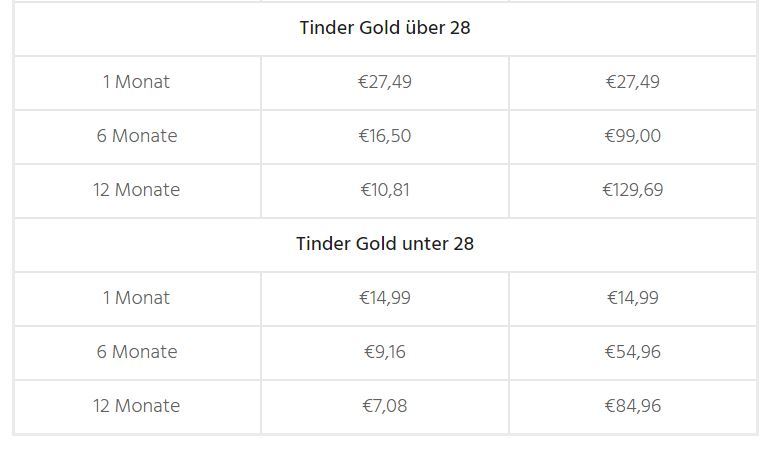Select "12 Monate" under Tinder Gold über 28

pos(136,190)
